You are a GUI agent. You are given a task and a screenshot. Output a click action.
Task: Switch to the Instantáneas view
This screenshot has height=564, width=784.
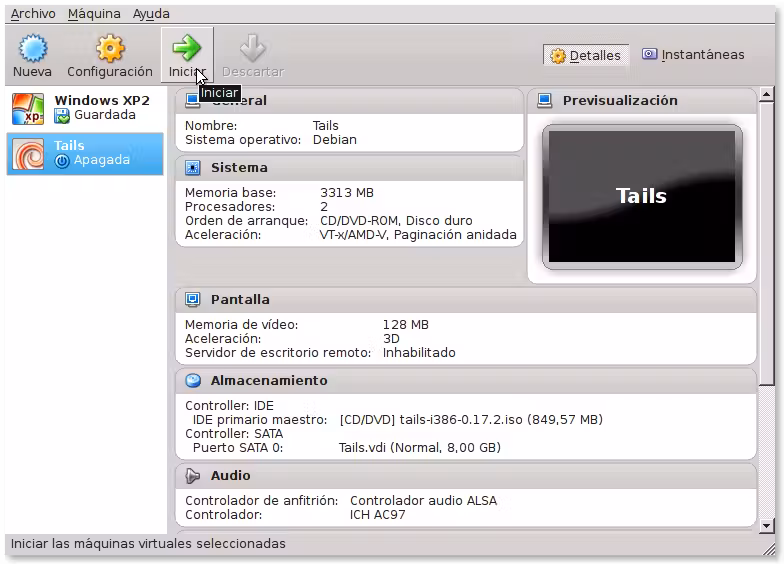tap(694, 54)
